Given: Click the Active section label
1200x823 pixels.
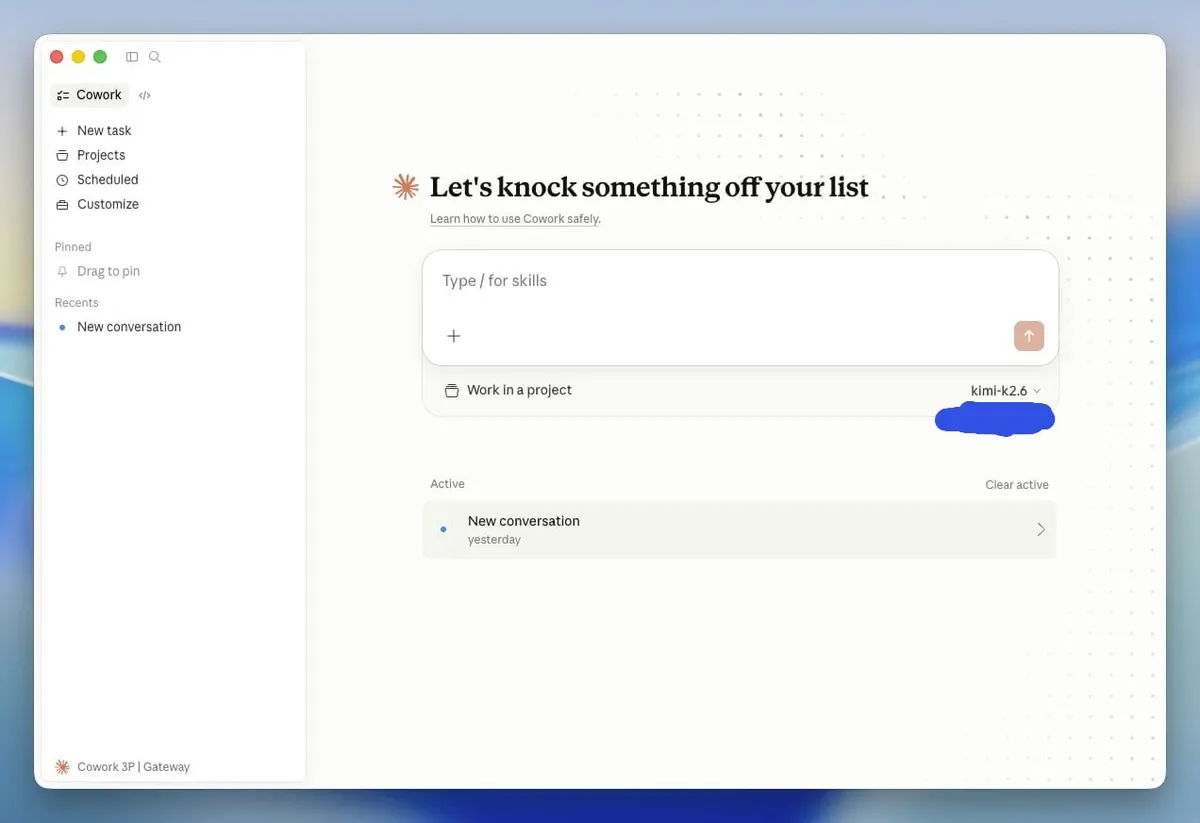Looking at the screenshot, I should pyautogui.click(x=447, y=484).
